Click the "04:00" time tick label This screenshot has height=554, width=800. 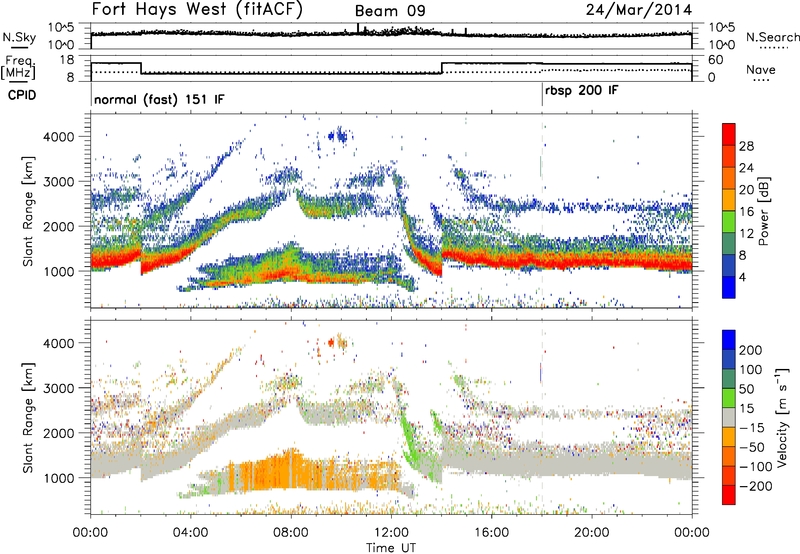pos(191,533)
